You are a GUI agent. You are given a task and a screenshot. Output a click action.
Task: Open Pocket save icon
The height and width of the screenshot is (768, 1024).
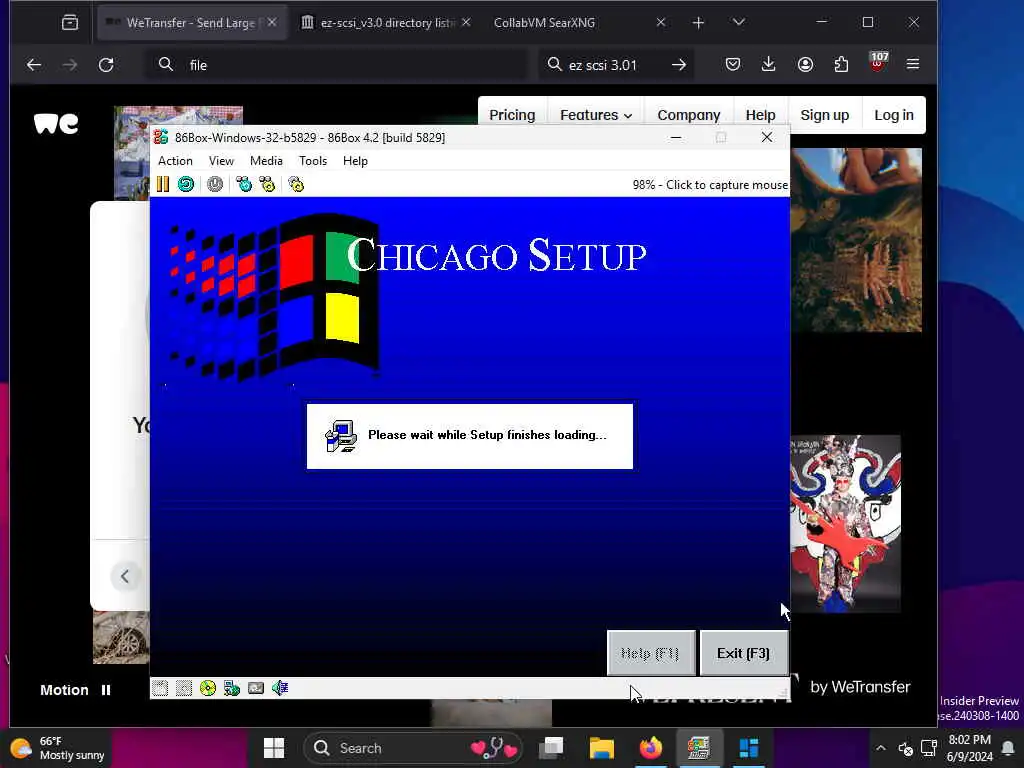pos(733,64)
